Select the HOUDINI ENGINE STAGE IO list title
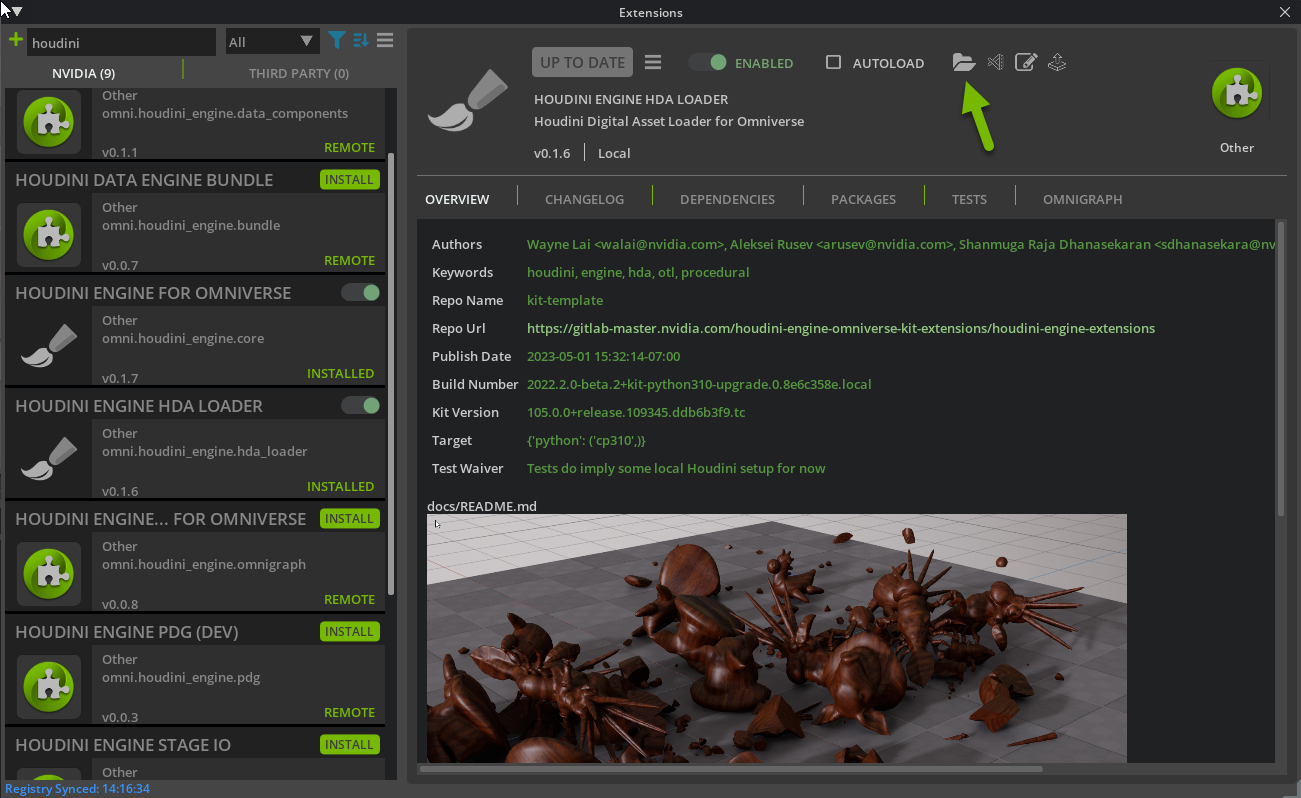Image resolution: width=1301 pixels, height=798 pixels. tap(123, 745)
